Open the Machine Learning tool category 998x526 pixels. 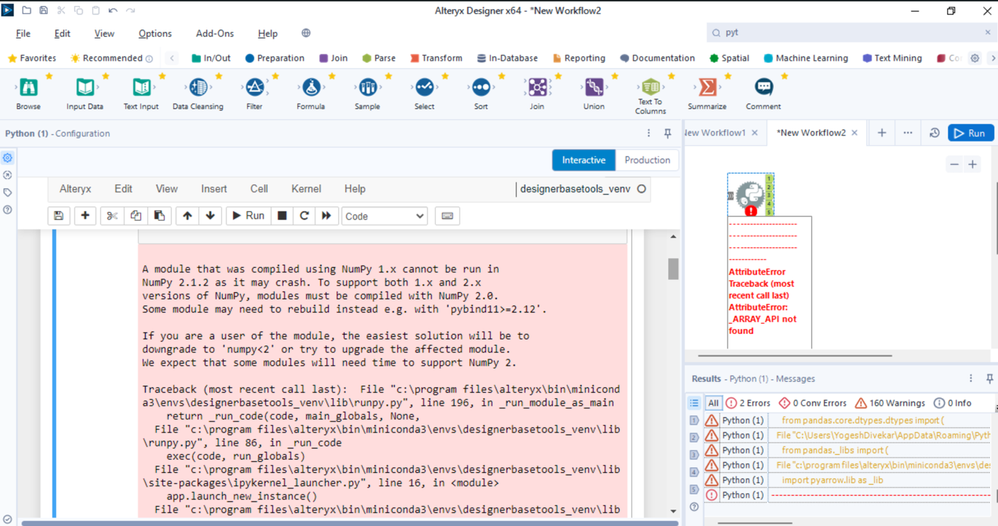(x=806, y=58)
